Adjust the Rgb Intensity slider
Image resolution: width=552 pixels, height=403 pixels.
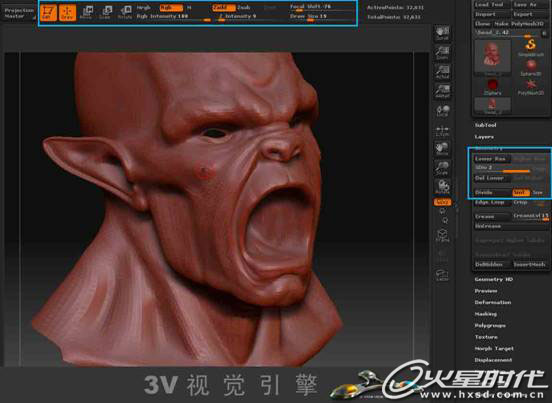click(173, 17)
